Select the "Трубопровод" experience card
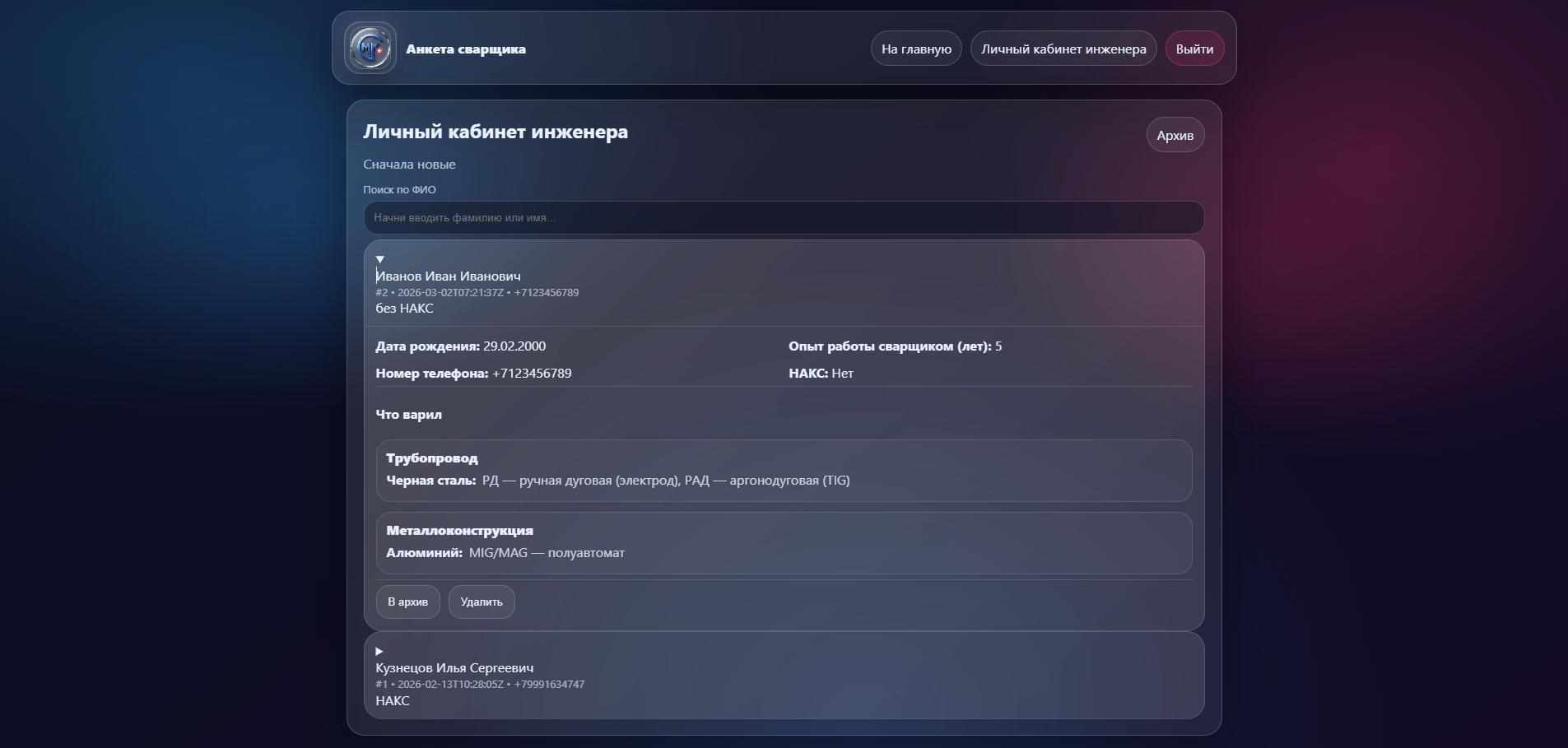 point(783,470)
